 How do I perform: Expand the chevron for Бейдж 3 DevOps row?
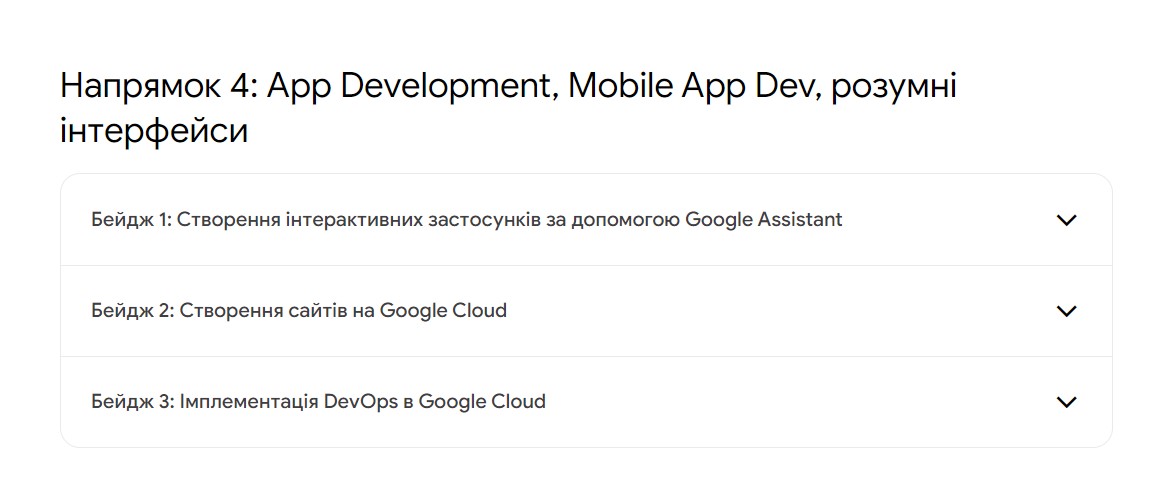coord(1067,402)
